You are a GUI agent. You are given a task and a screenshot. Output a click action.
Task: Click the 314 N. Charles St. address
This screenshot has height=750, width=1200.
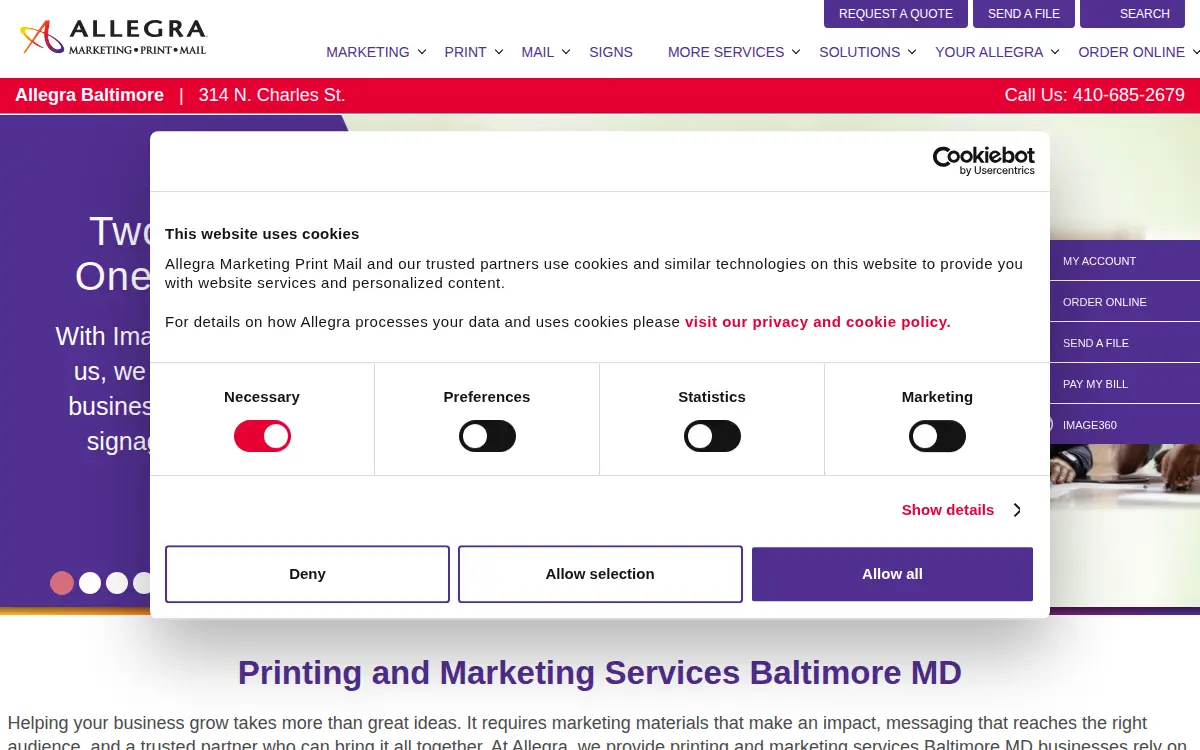point(272,95)
